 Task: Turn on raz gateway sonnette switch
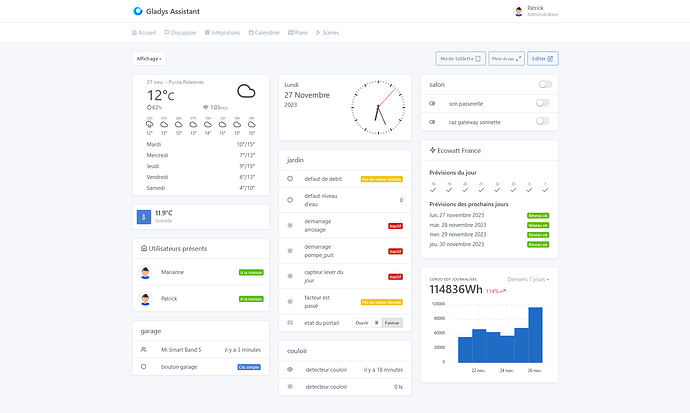[543, 121]
